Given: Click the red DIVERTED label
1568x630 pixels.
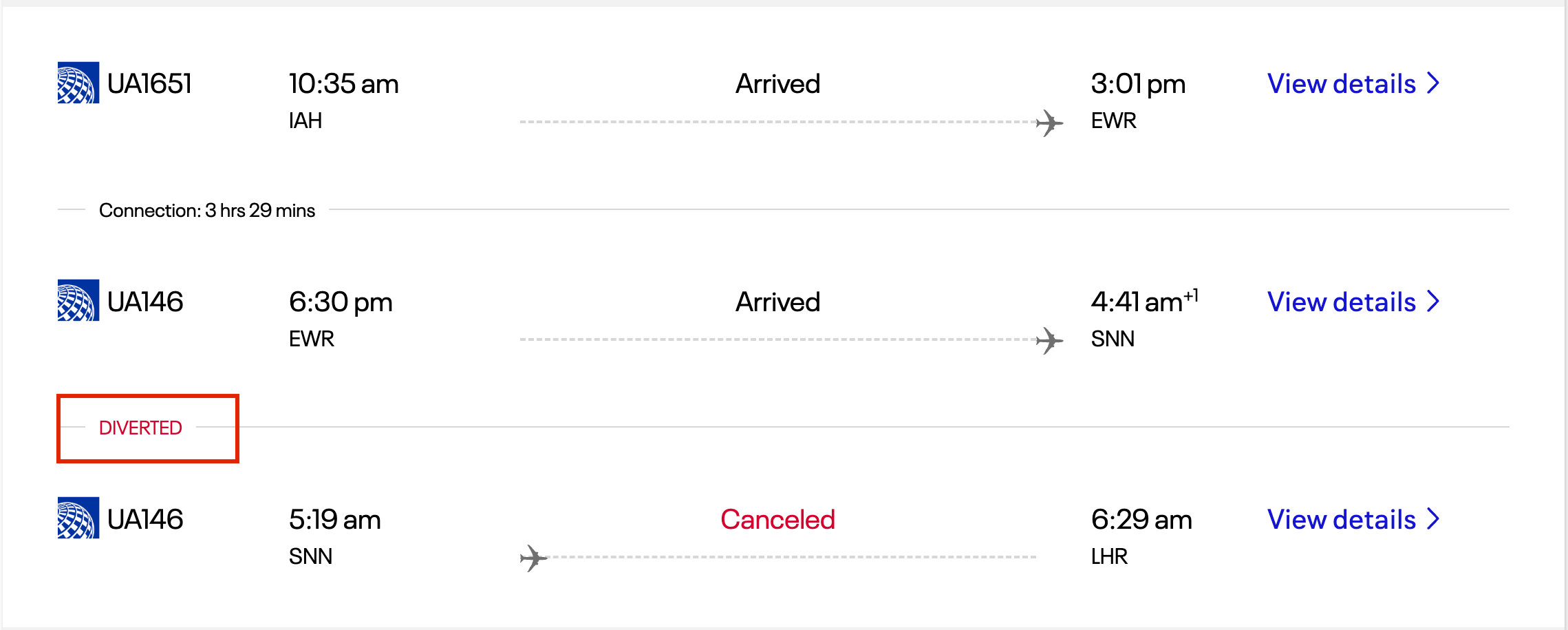Looking at the screenshot, I should click(140, 428).
